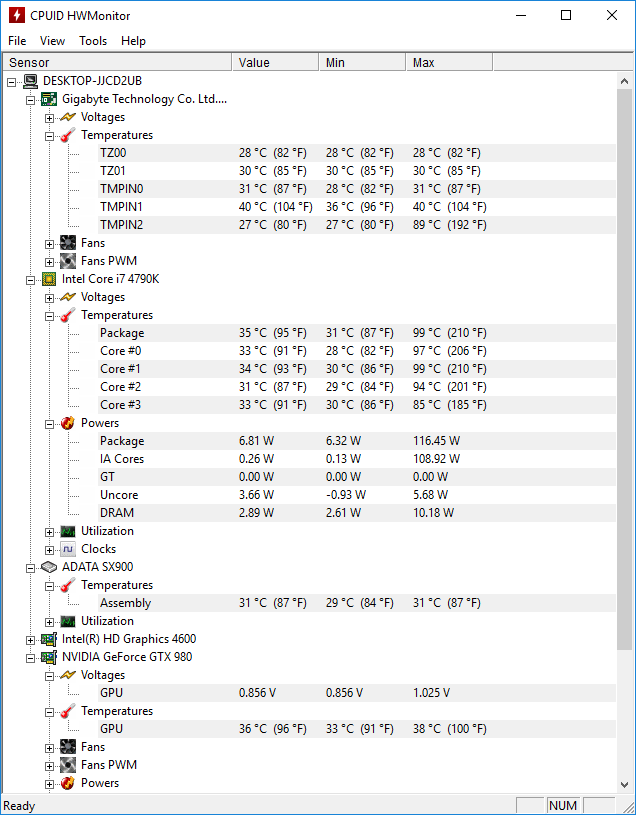Click the 116.45 W max value
Image resolution: width=636 pixels, height=815 pixels.
click(436, 441)
